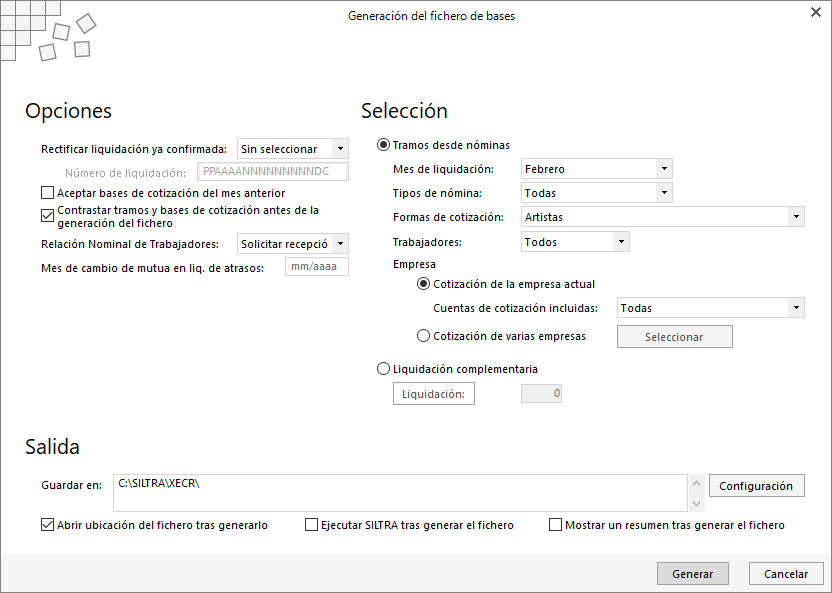
Task: Expand the Tipos de nómina dropdown
Action: [x=596, y=193]
